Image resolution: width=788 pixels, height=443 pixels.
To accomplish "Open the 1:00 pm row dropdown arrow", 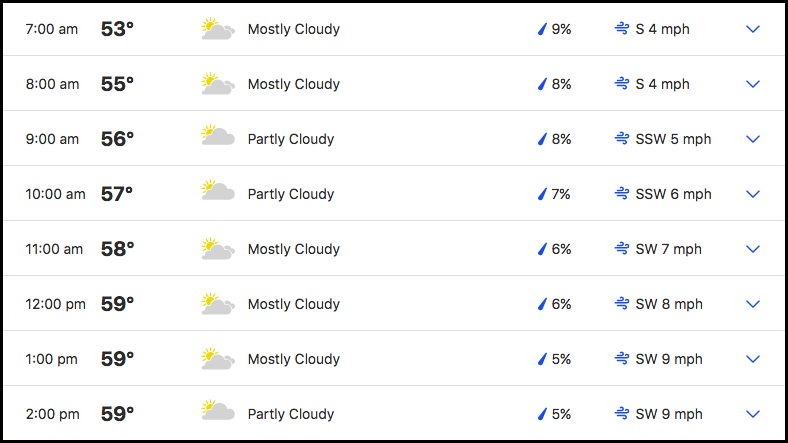I will tap(752, 359).
